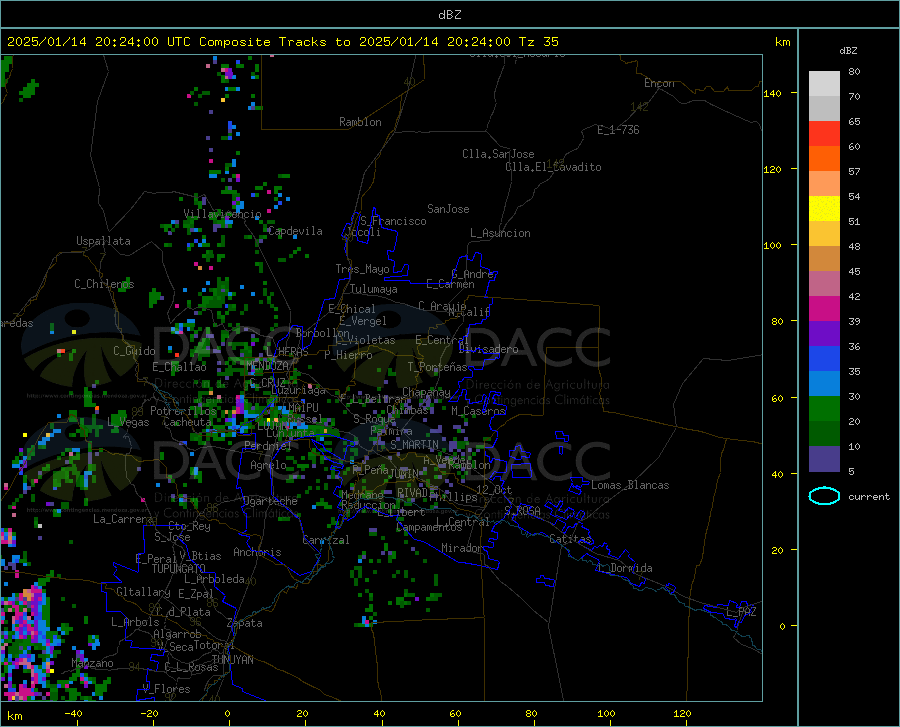Select the 'Manzano' place label
This screenshot has width=900, height=727.
pos(92,663)
